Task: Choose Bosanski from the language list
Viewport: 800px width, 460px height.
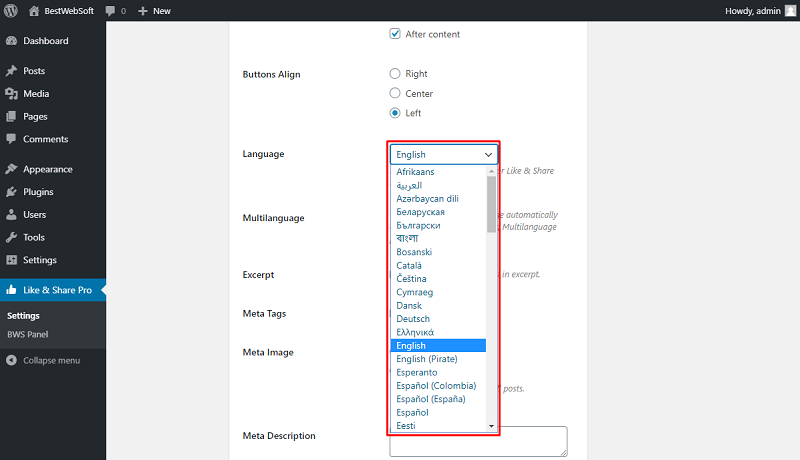Action: point(438,252)
